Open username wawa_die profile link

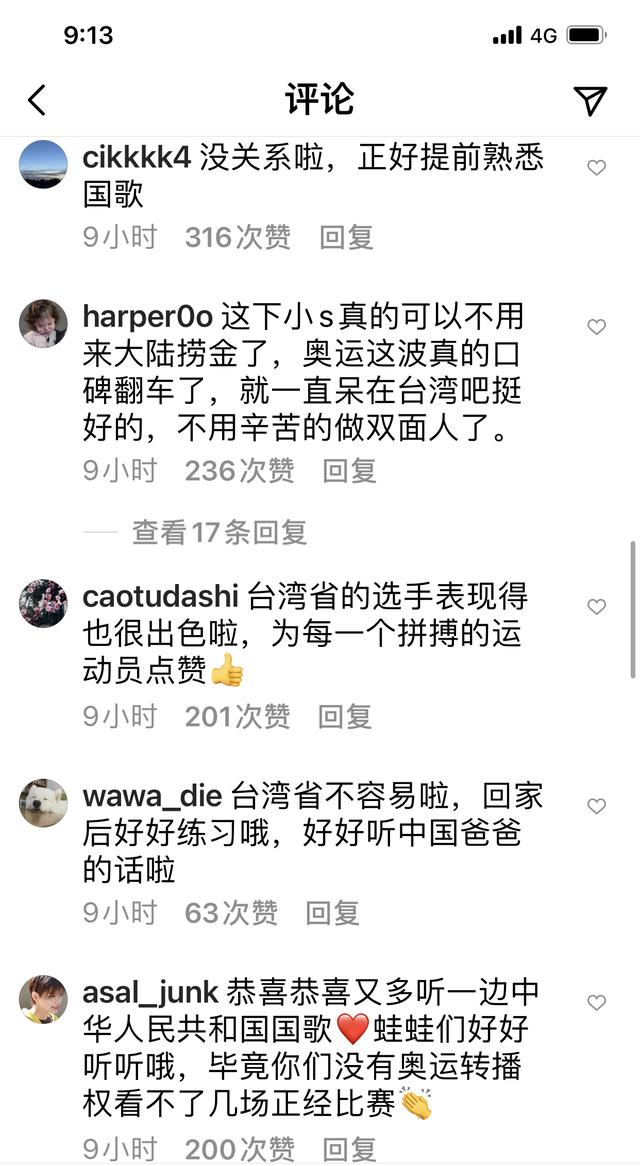pyautogui.click(x=152, y=797)
